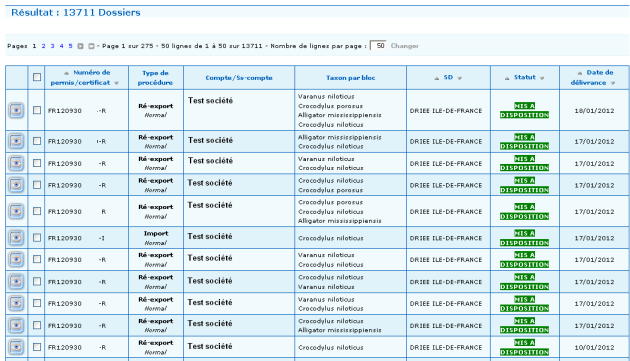Screen dimensions: 630x361
Task: Select row with Crocodylus niloticus then Crocodylus porosus
Action: [37, 185]
